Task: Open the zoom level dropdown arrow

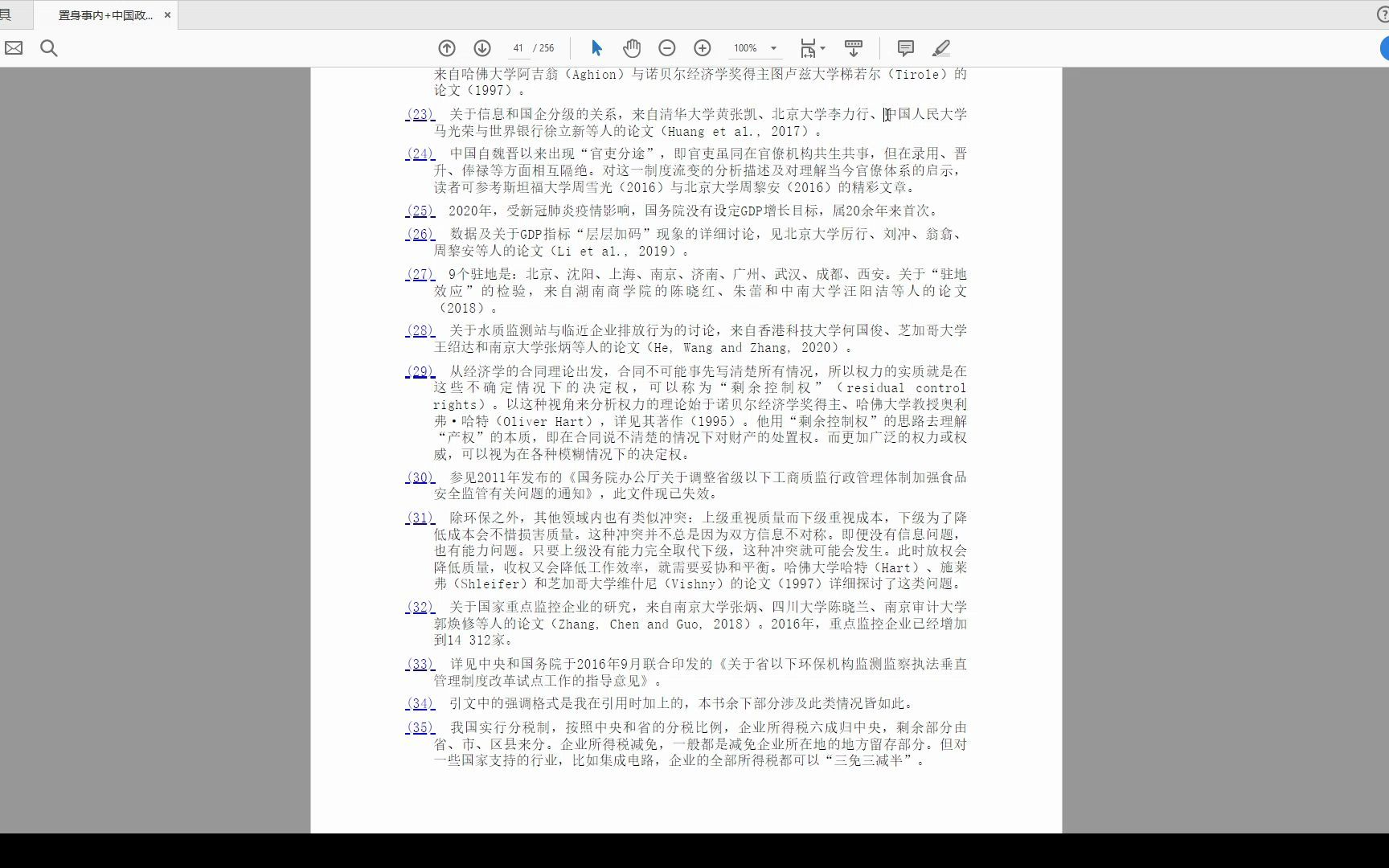Action: click(x=774, y=48)
